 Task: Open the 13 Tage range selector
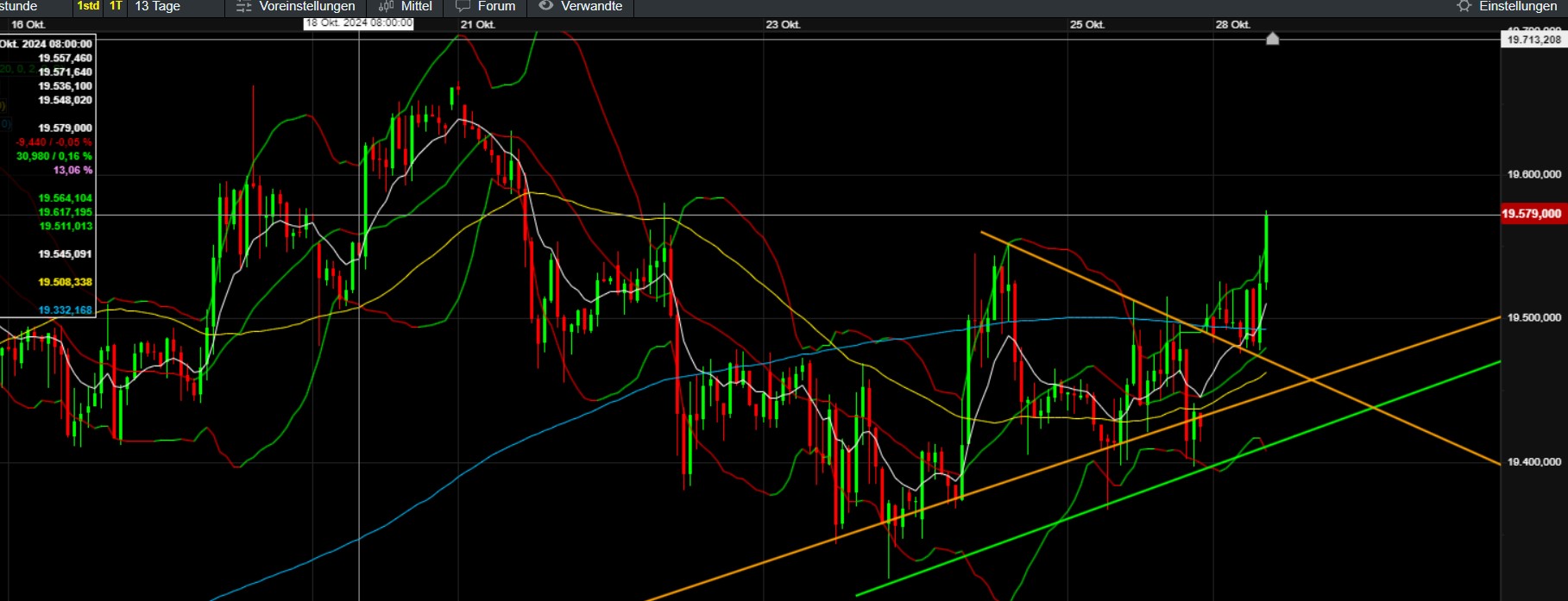point(158,6)
